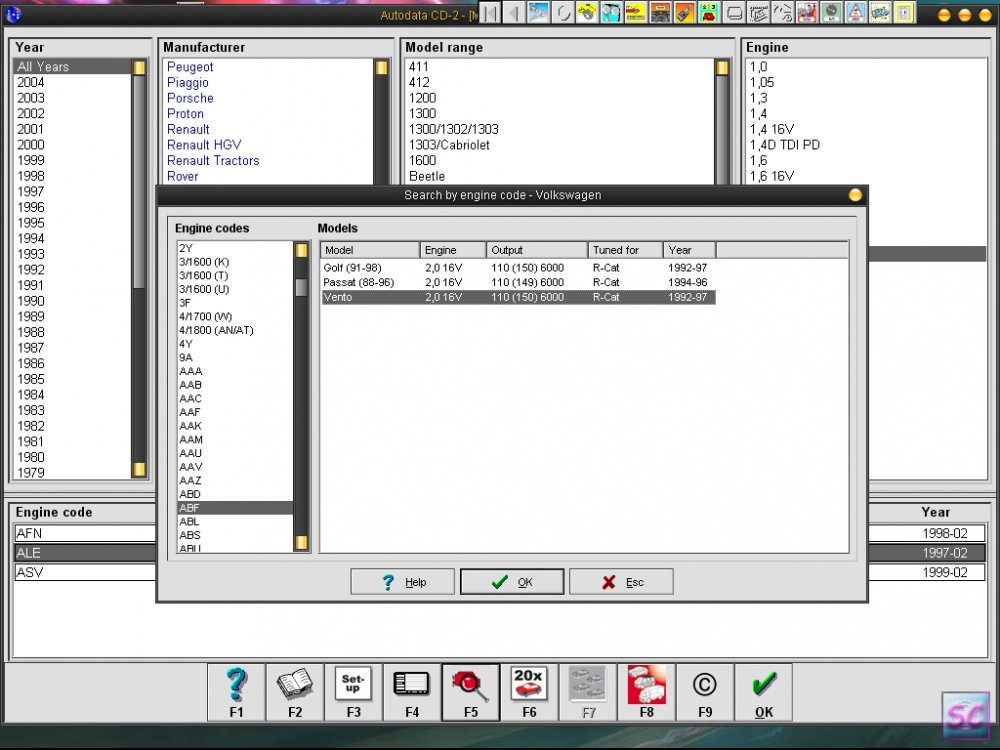Click the yellow belt pulley toolbar icon
Viewport: 1000px width, 750px height.
(587, 12)
